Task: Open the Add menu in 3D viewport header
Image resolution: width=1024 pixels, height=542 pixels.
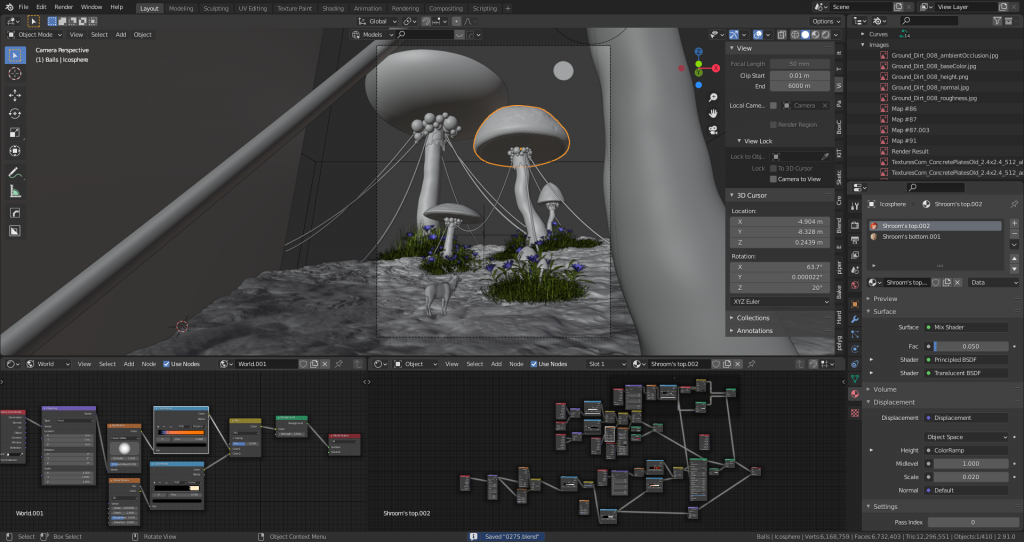Action: point(121,35)
